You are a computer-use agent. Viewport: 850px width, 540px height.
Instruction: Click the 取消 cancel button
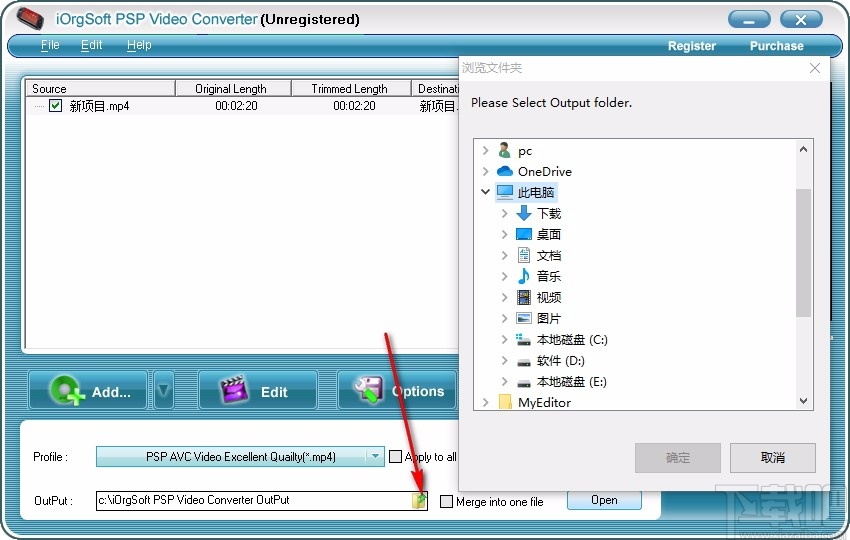pyautogui.click(x=772, y=458)
